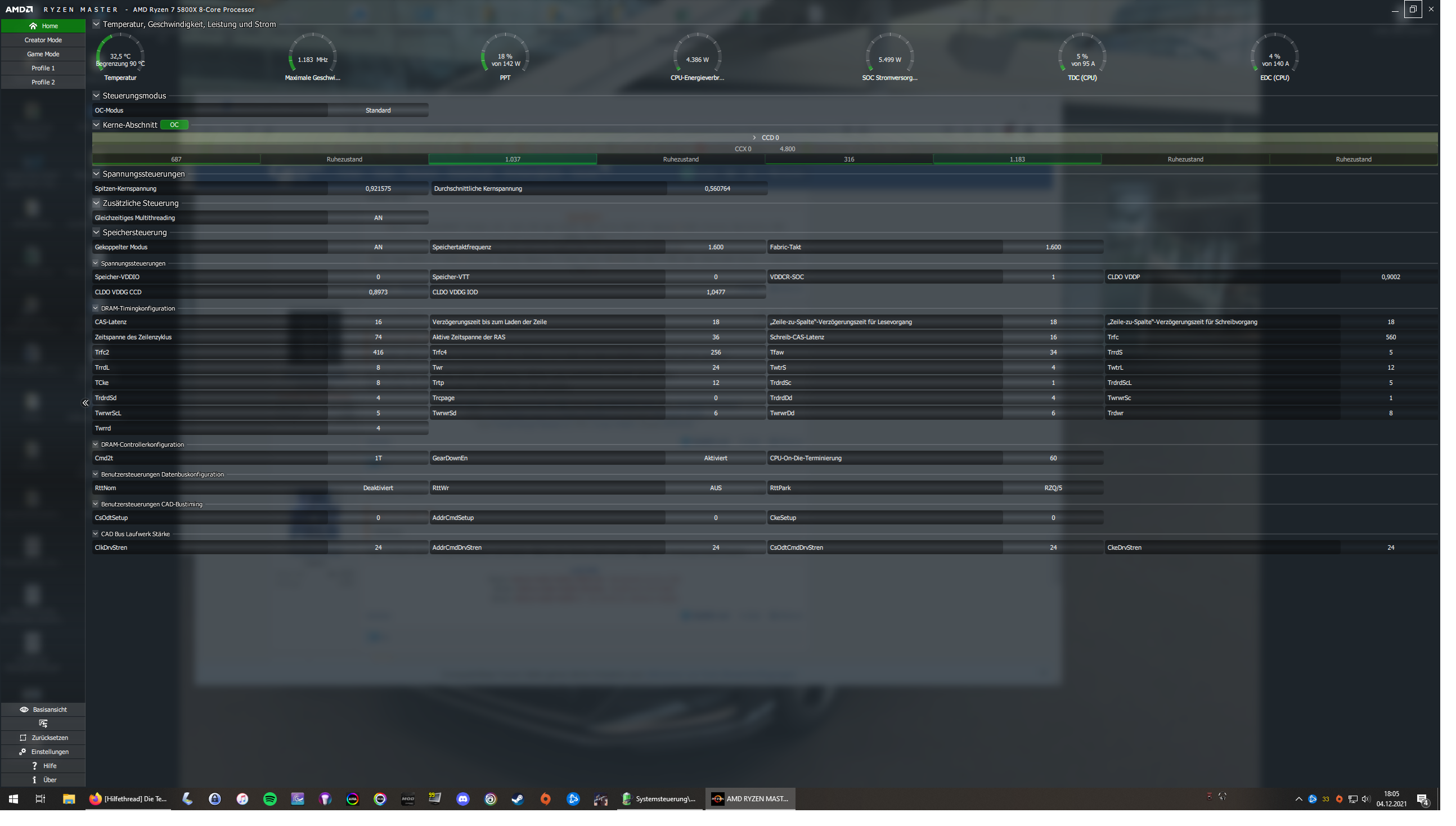Image resolution: width=1456 pixels, height=826 pixels.
Task: Collapse sidebar with double-arrow icon
Action: [x=85, y=403]
